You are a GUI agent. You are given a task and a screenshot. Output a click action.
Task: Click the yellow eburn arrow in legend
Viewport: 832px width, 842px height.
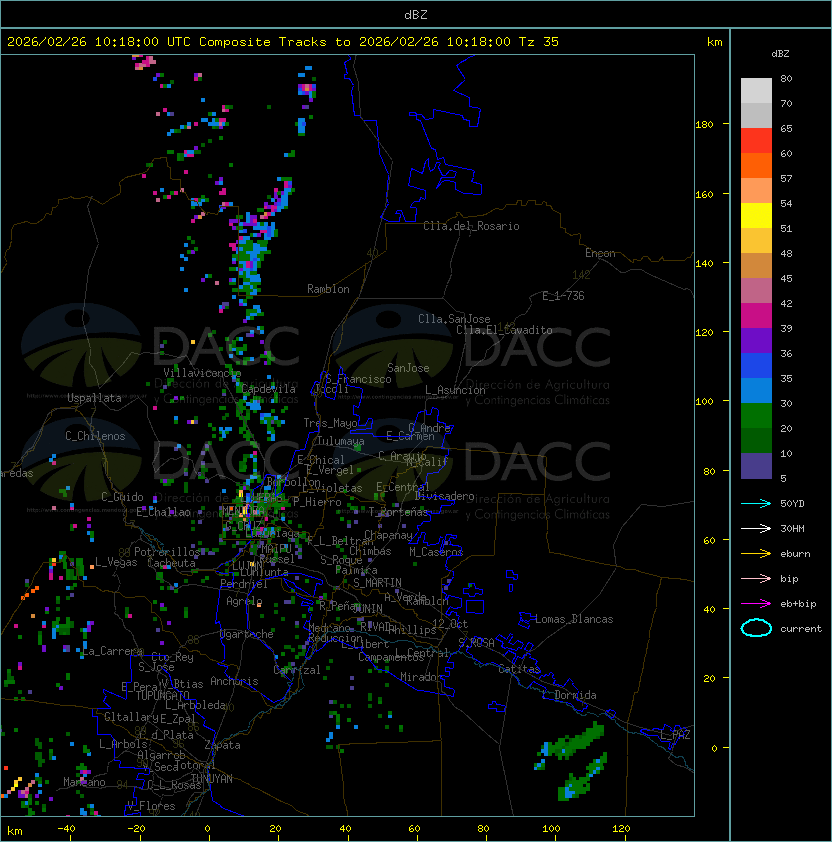pos(756,553)
